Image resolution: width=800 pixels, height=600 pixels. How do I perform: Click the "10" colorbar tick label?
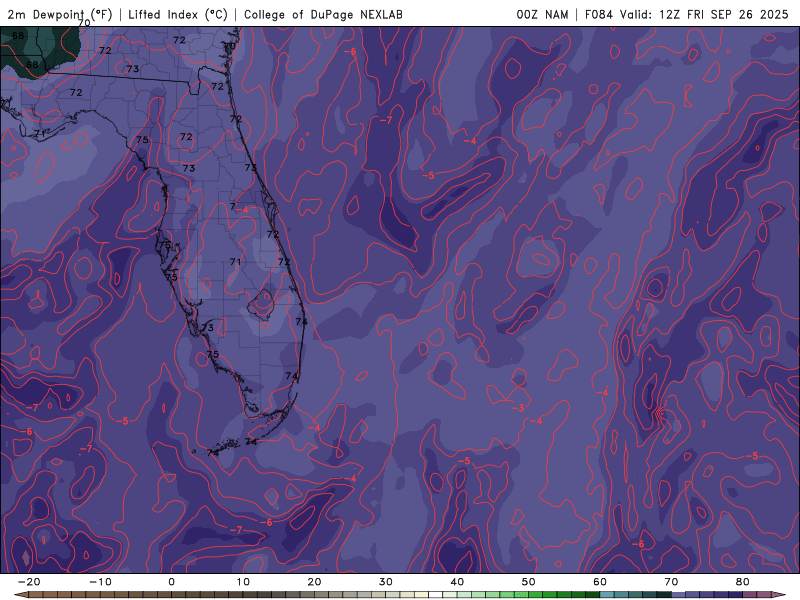pos(243,582)
